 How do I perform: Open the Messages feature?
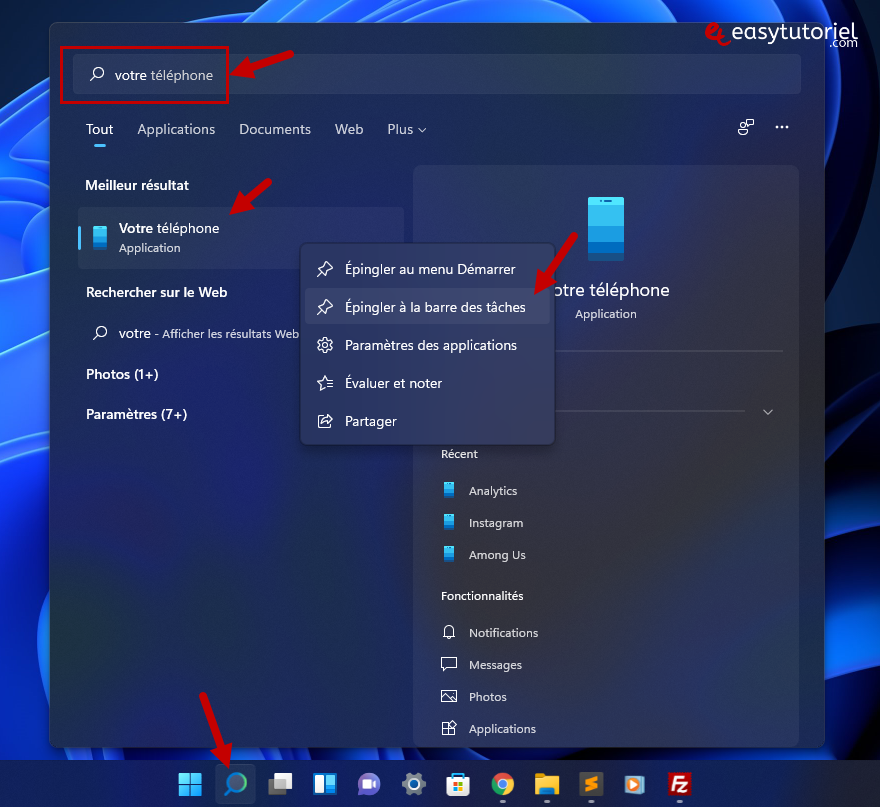[496, 664]
